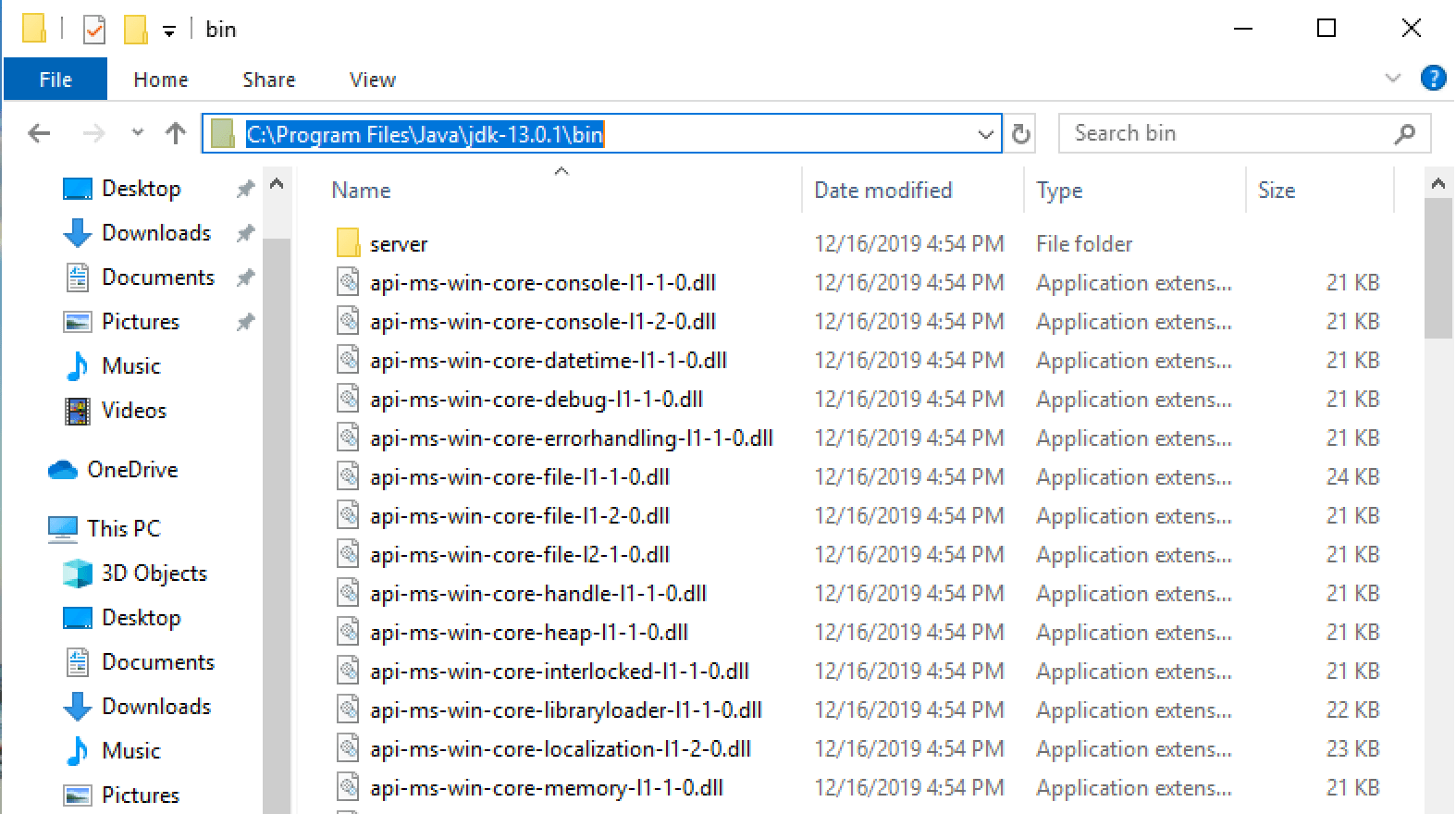Open the address bar history dropdown
This screenshot has height=814, width=1456.
point(986,135)
